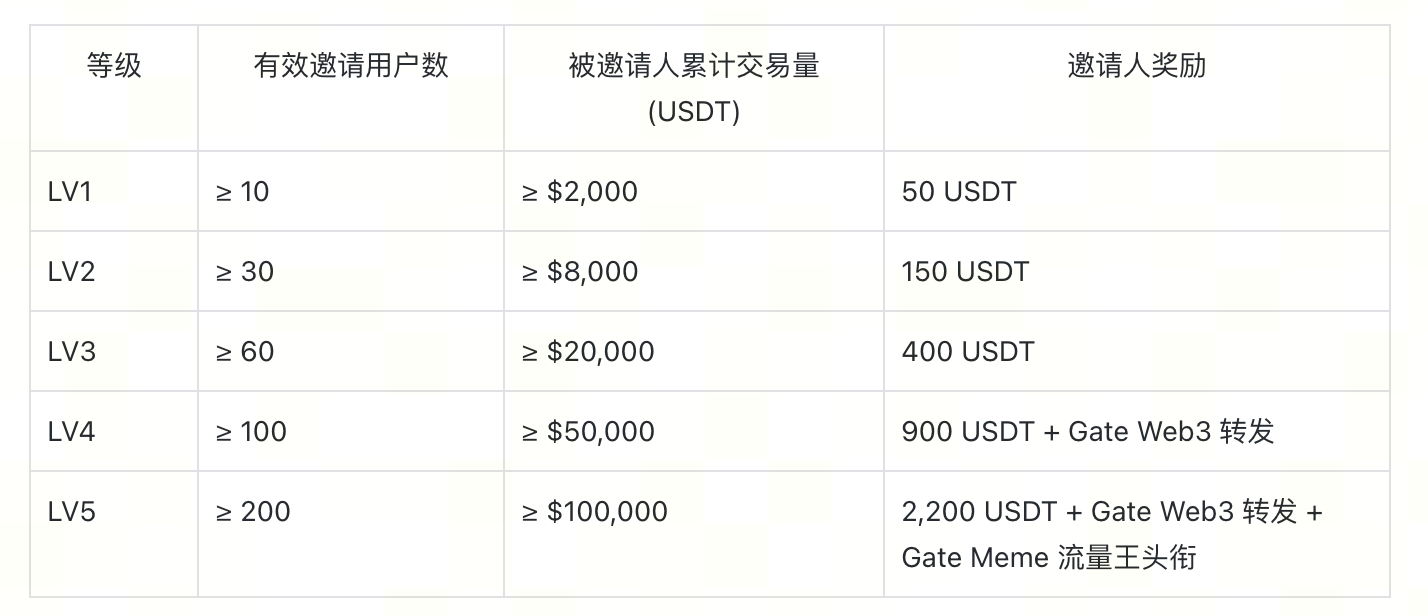Select the LV1 level cell
The image size is (1428, 616).
[70, 192]
